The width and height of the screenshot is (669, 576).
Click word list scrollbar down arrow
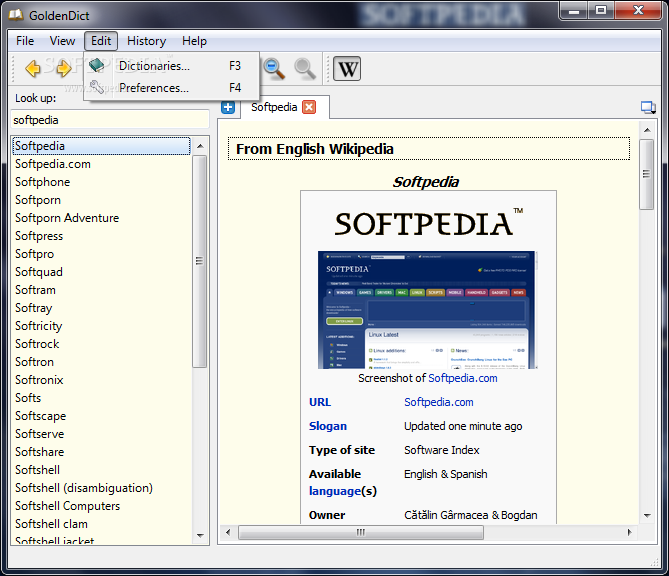tap(200, 535)
